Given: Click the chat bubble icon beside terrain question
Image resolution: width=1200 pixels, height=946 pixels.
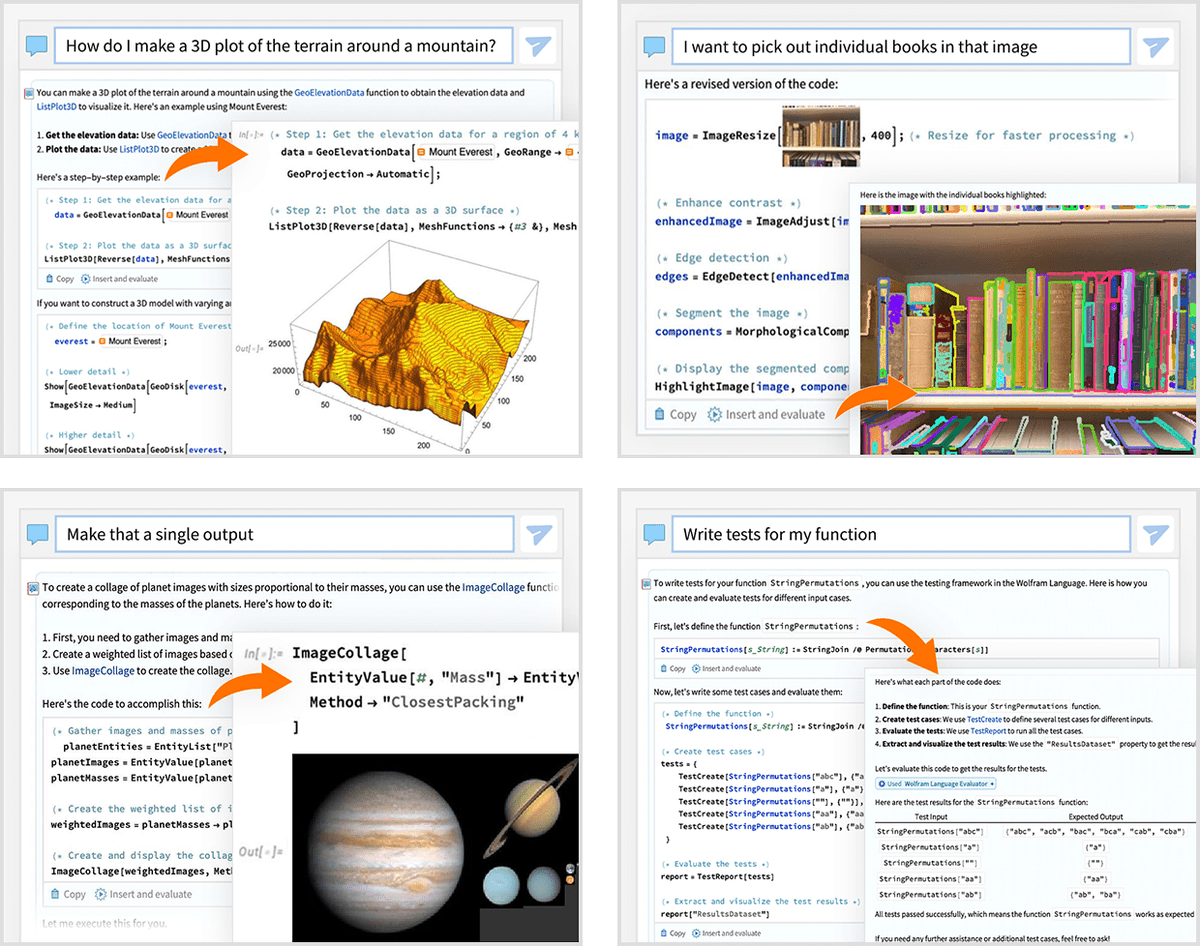Looking at the screenshot, I should [37, 45].
